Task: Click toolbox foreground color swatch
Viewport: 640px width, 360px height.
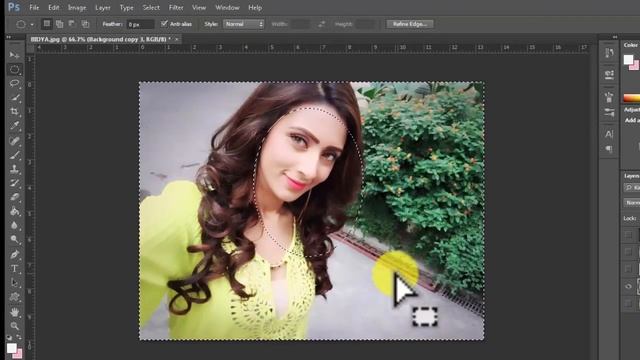Action: pyautogui.click(x=11, y=348)
